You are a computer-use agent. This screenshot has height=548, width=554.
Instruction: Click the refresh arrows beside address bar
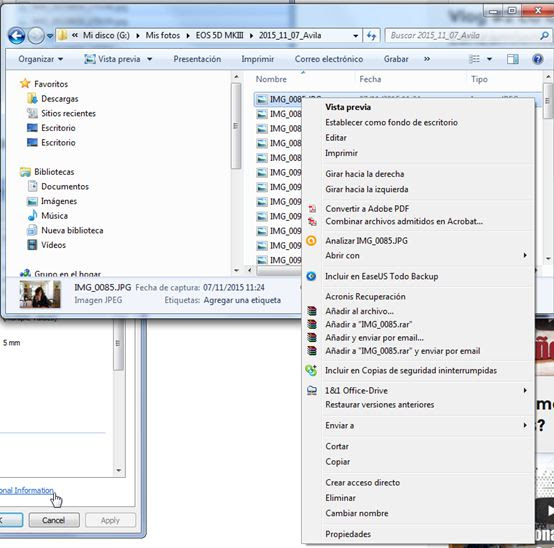pyautogui.click(x=371, y=36)
